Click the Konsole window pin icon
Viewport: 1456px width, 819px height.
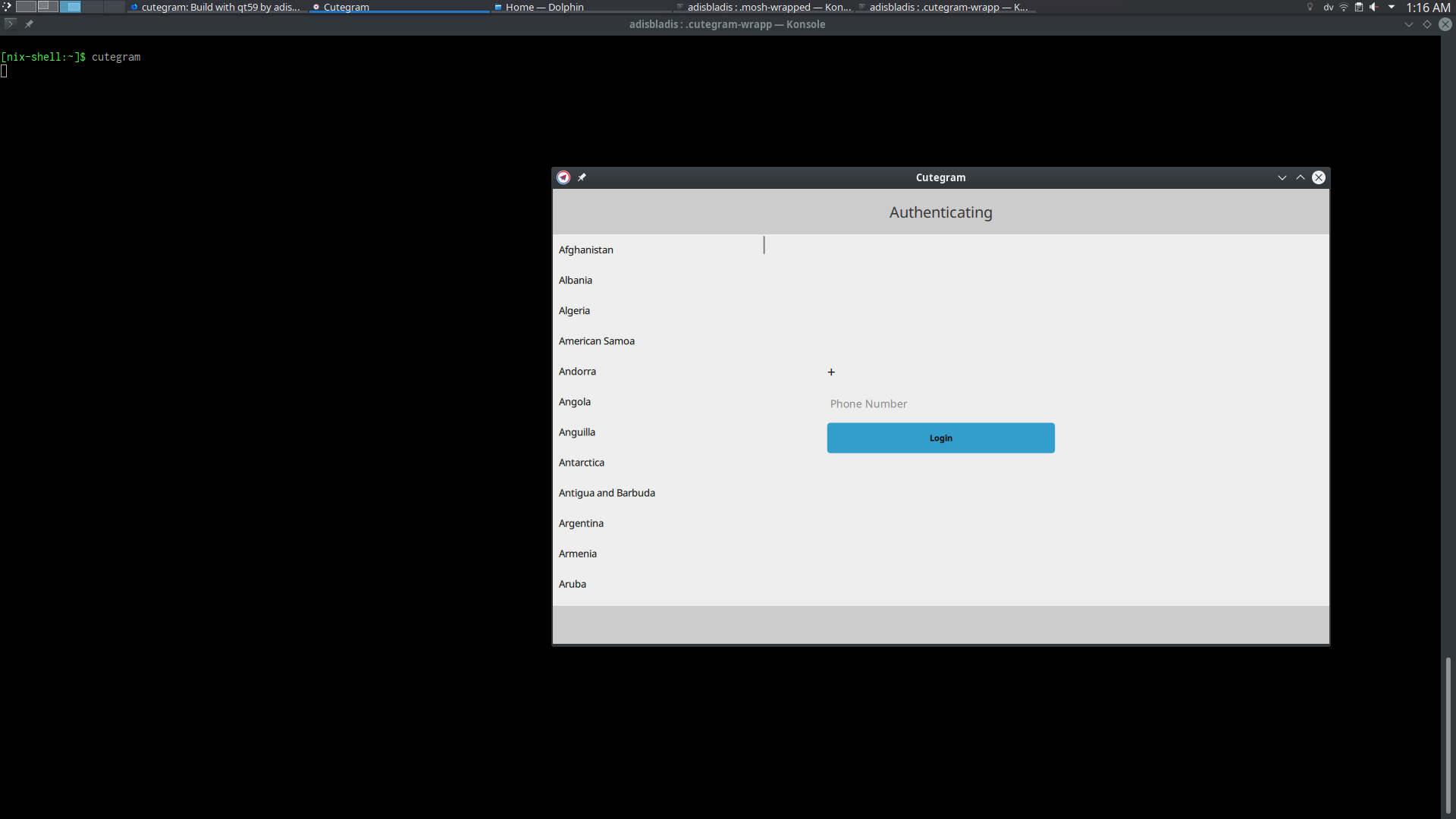click(x=29, y=24)
